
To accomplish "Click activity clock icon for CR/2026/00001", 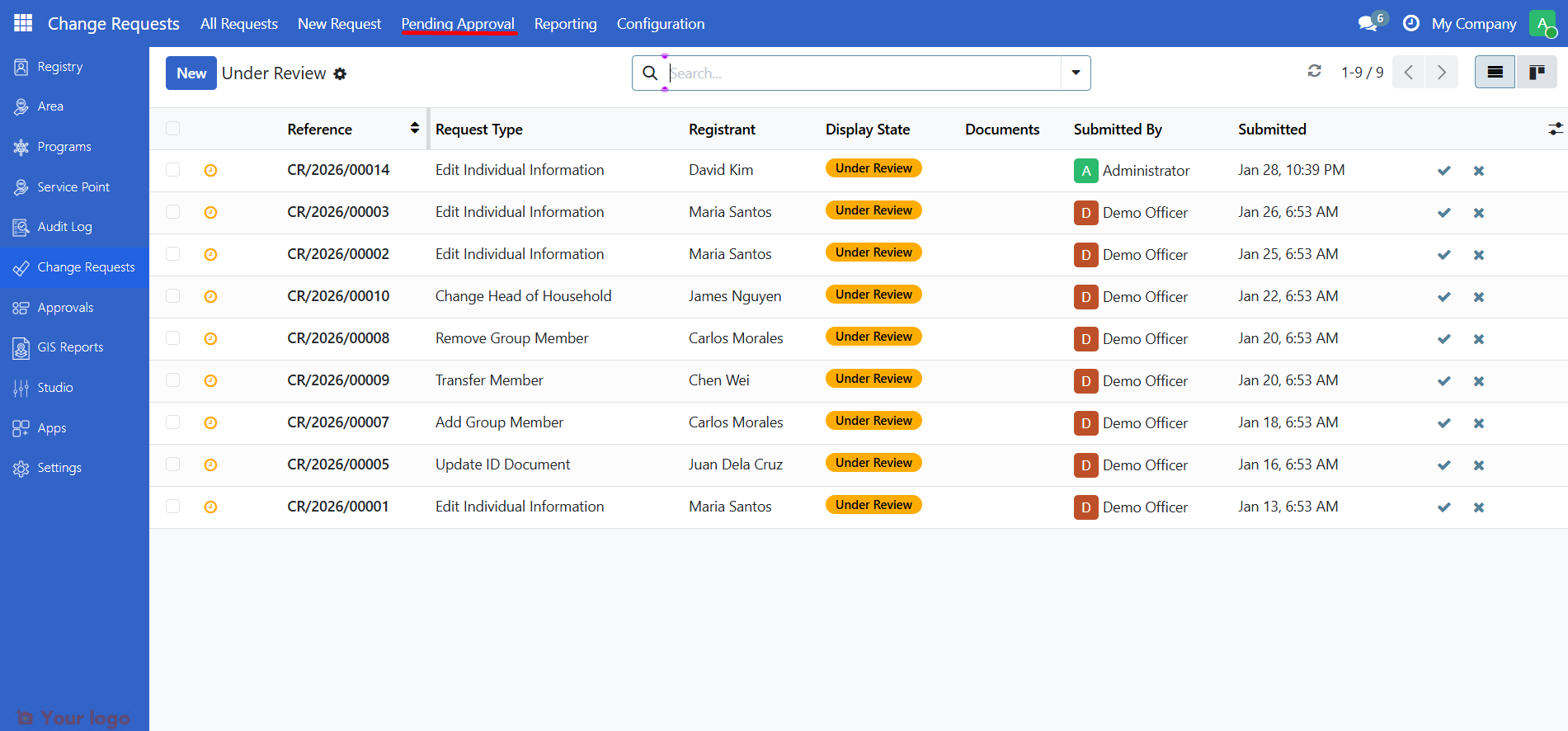I will 210,507.
